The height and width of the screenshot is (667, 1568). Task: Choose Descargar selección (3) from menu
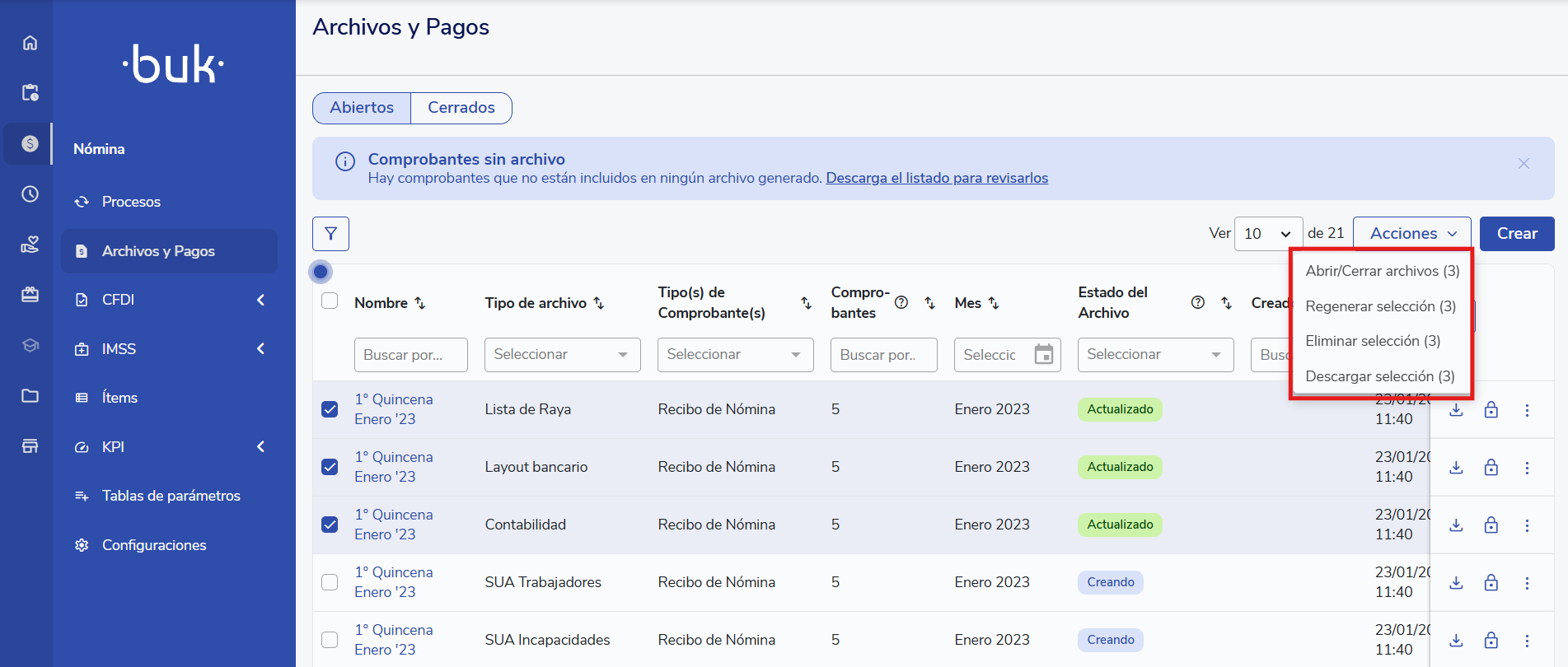click(x=1379, y=376)
